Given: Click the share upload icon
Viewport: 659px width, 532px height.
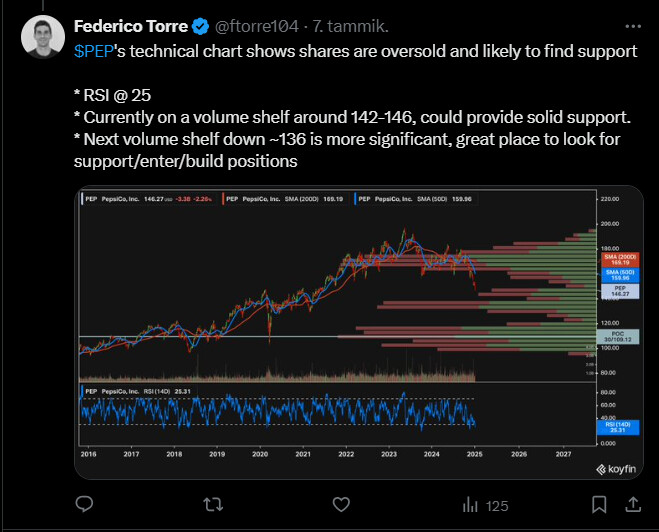Looking at the screenshot, I should tap(633, 504).
